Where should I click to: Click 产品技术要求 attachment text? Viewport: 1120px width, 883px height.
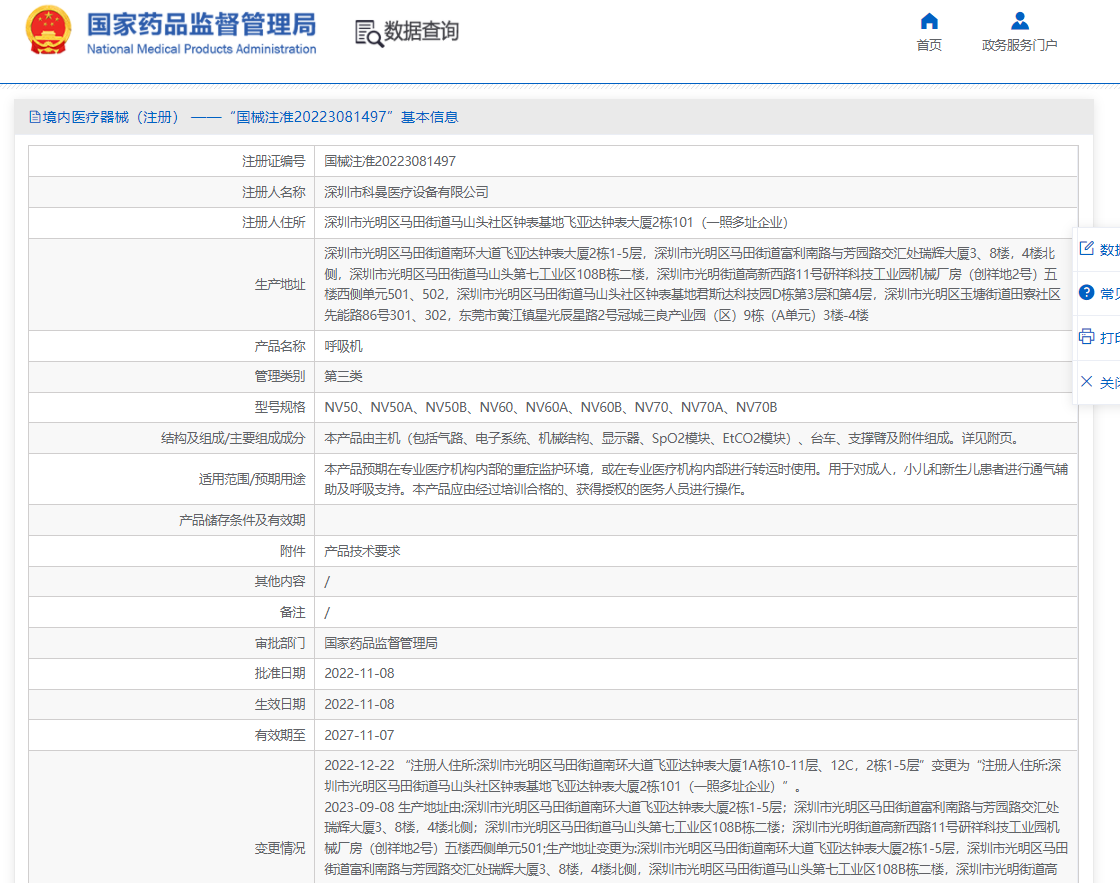pyautogui.click(x=362, y=552)
